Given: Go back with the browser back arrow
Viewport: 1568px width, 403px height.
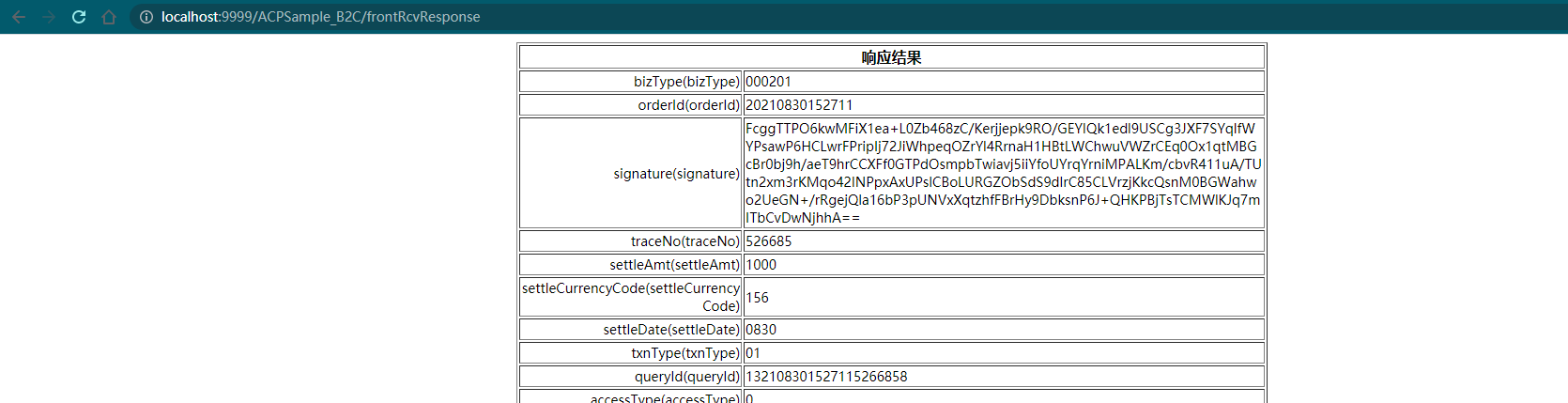Looking at the screenshot, I should tap(19, 17).
